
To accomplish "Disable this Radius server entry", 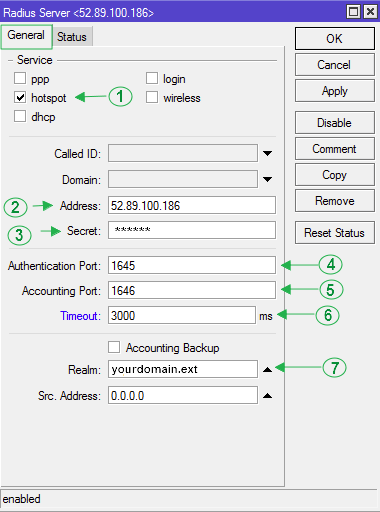I will coord(335,123).
